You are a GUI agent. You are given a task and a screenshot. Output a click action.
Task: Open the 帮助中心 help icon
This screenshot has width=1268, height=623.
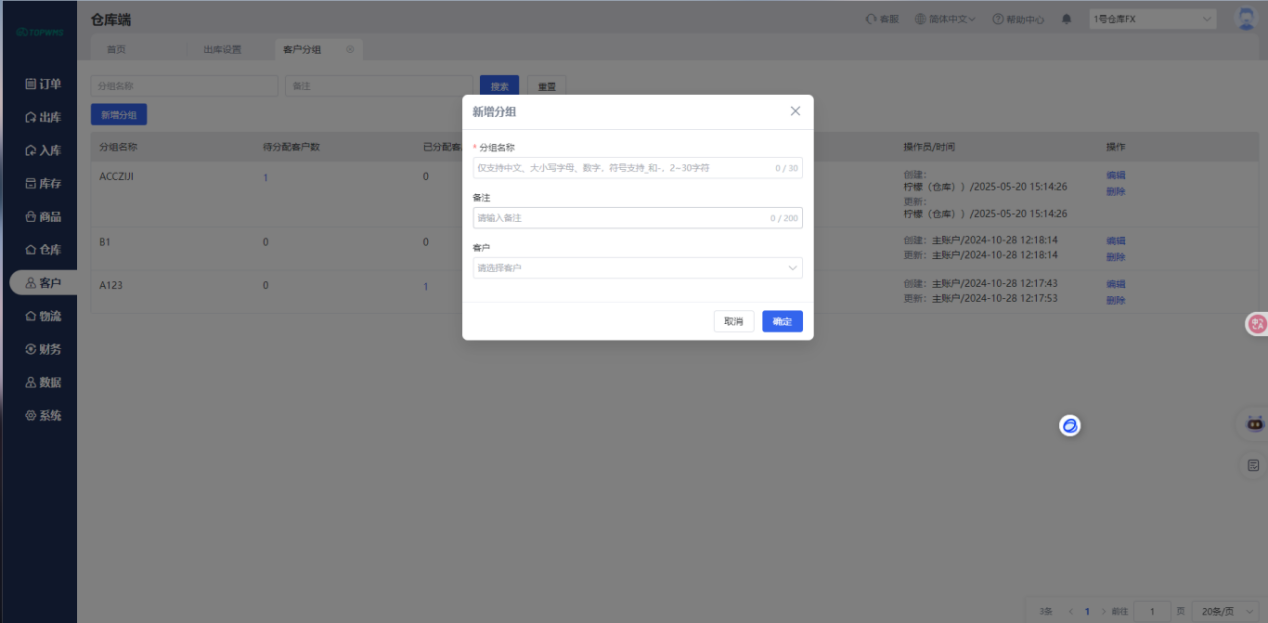(998, 19)
